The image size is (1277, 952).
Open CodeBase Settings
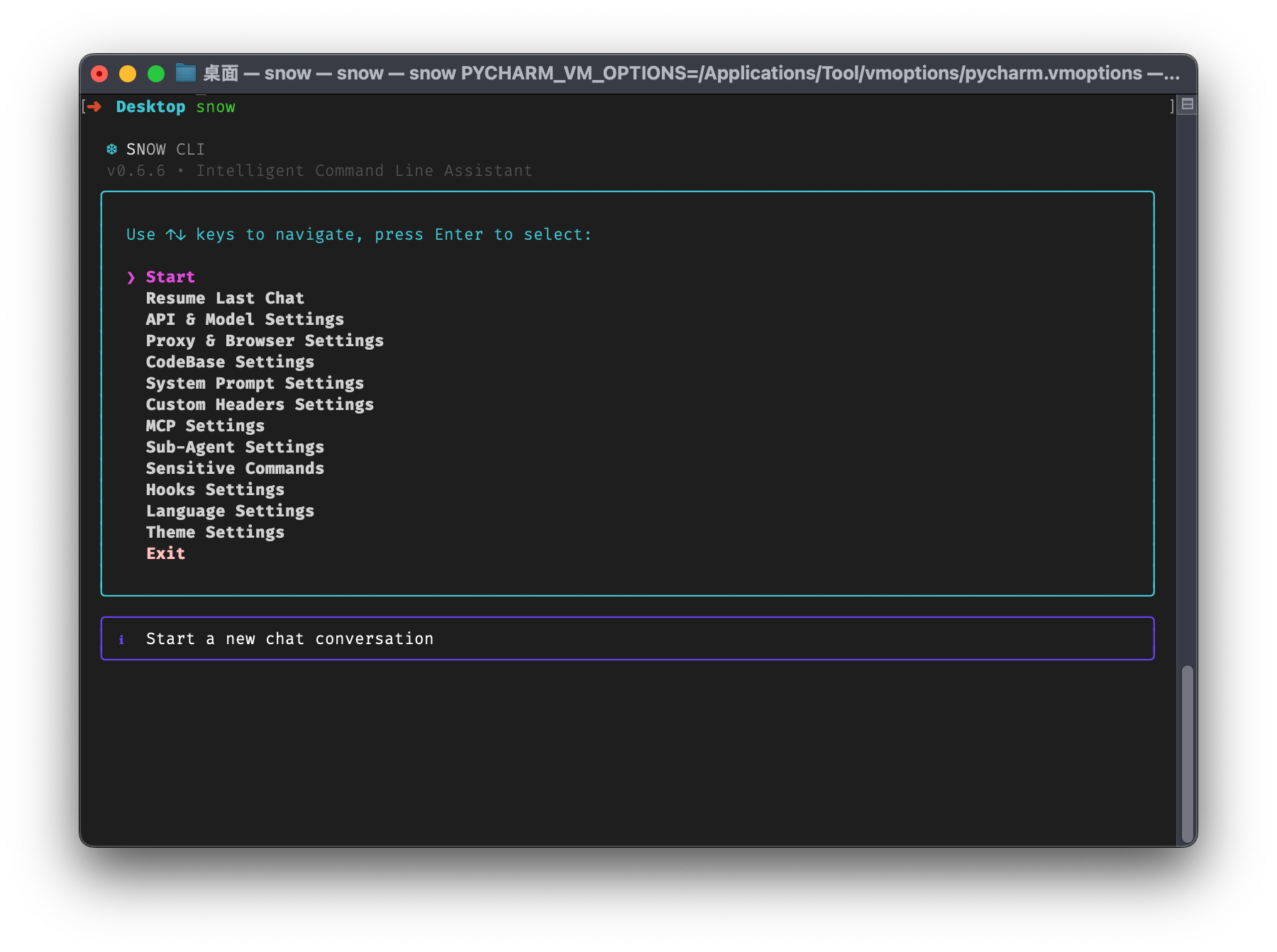click(x=230, y=362)
